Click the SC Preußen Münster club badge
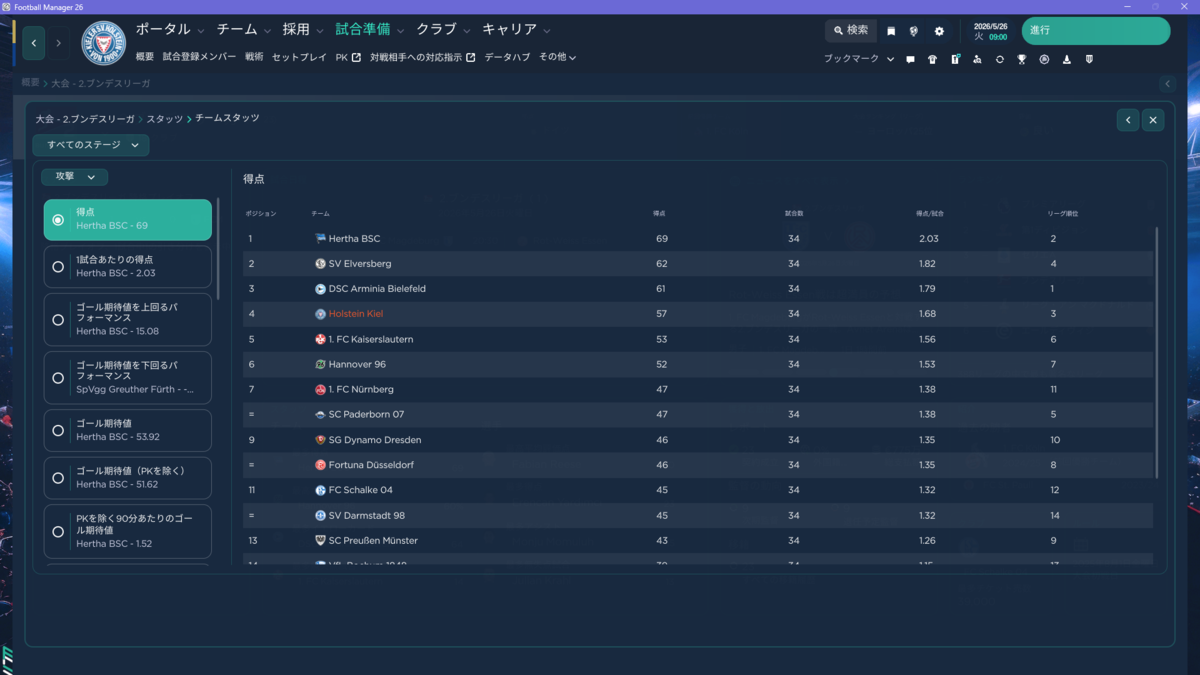Screen dimensions: 1200x675 click(x=320, y=540)
